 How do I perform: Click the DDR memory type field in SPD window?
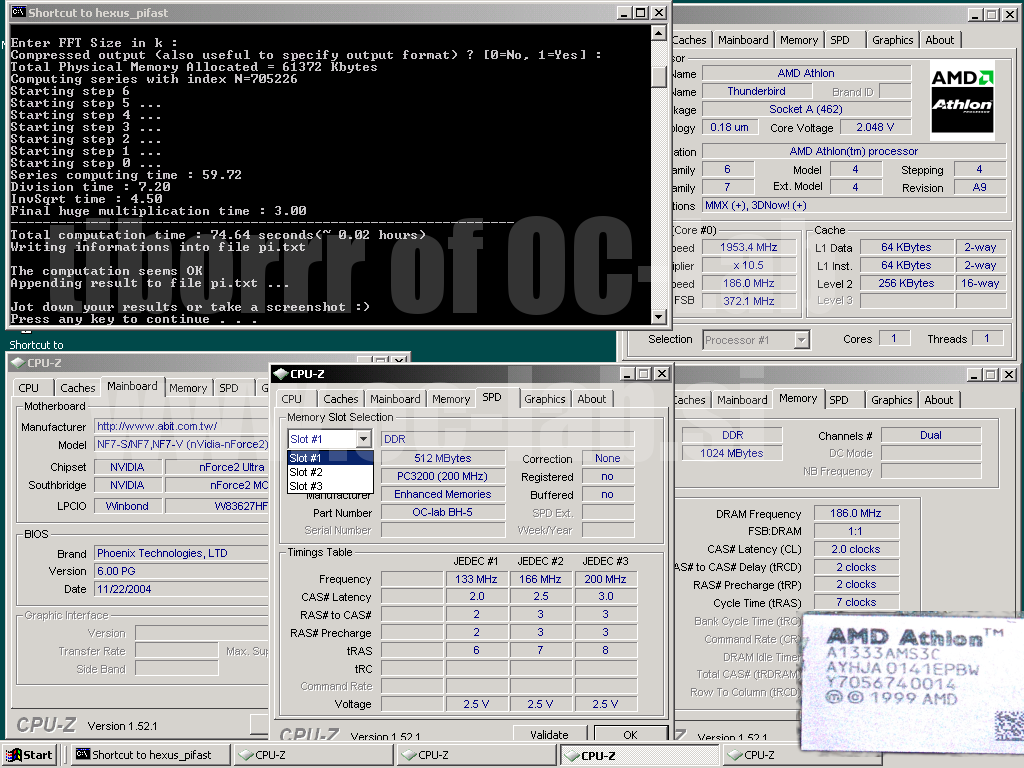(x=507, y=439)
